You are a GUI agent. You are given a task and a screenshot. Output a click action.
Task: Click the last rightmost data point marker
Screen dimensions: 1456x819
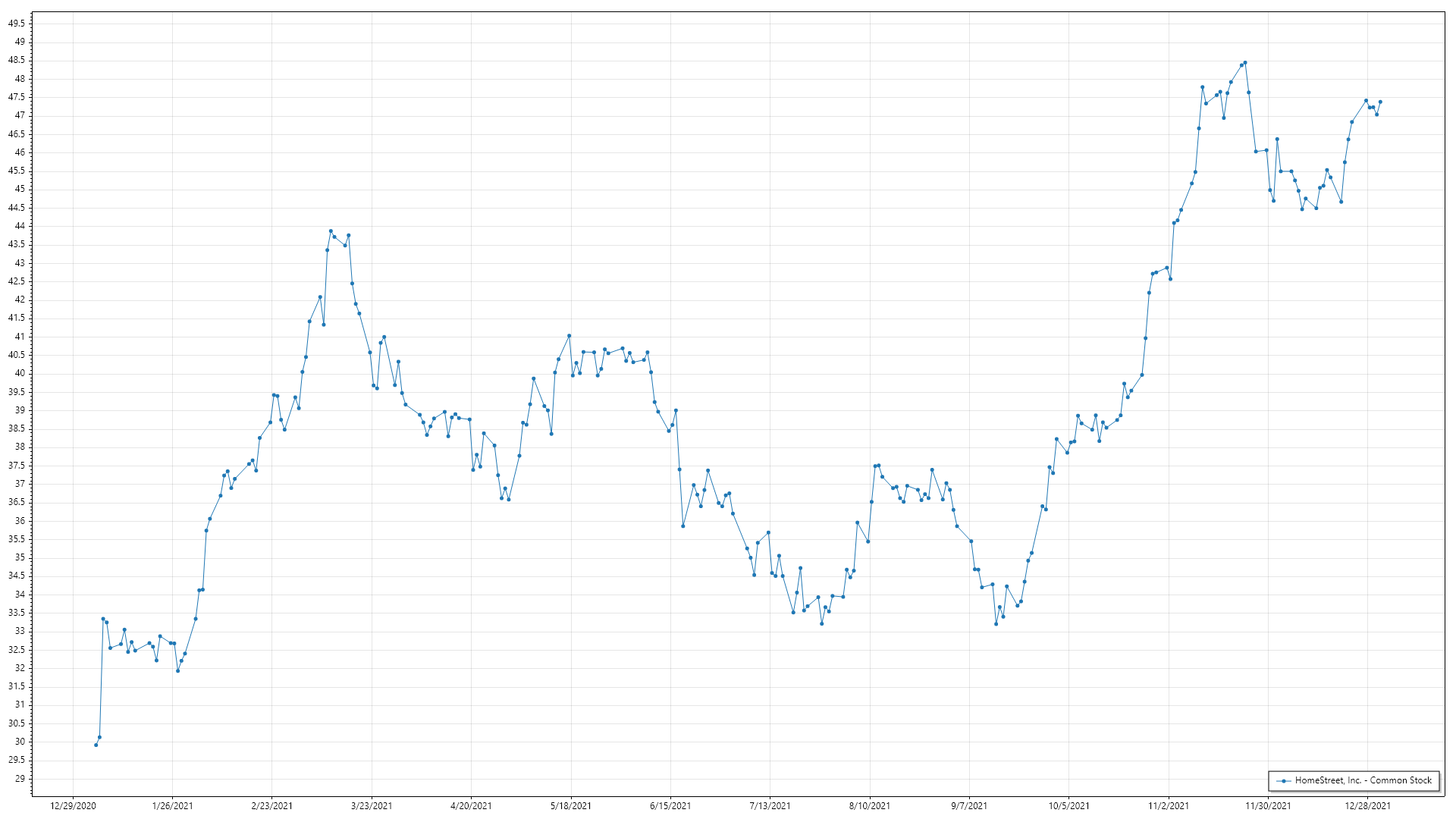[x=1380, y=102]
